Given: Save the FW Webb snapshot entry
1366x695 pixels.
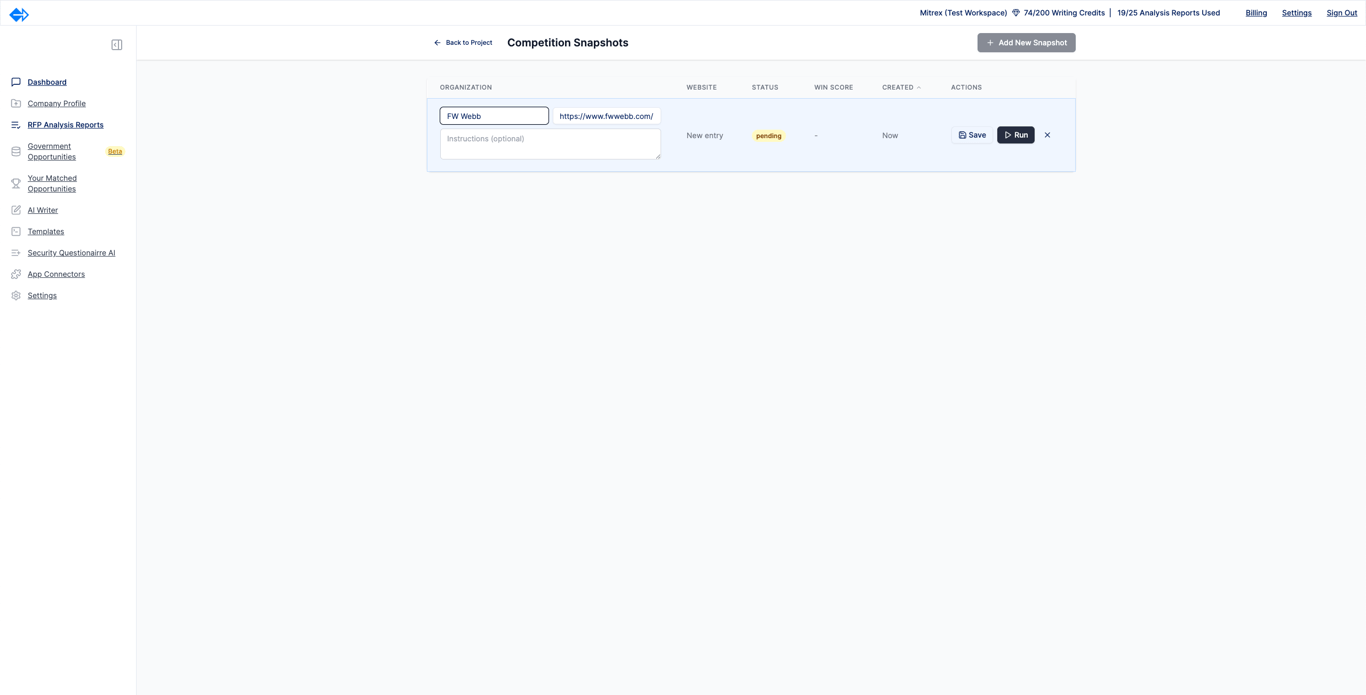Looking at the screenshot, I should pyautogui.click(x=972, y=135).
